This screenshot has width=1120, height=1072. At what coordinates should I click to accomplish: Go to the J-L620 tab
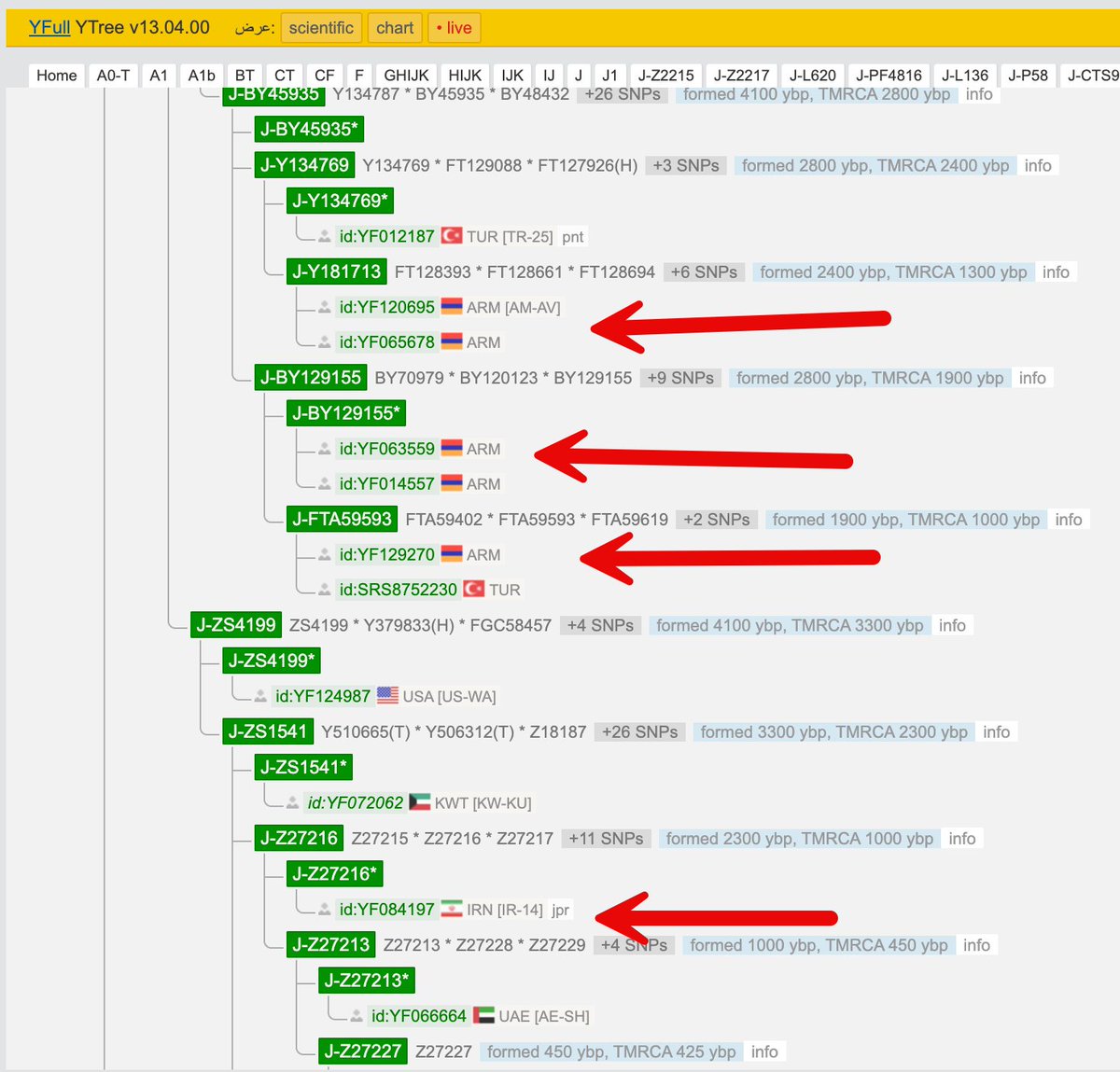tap(813, 76)
